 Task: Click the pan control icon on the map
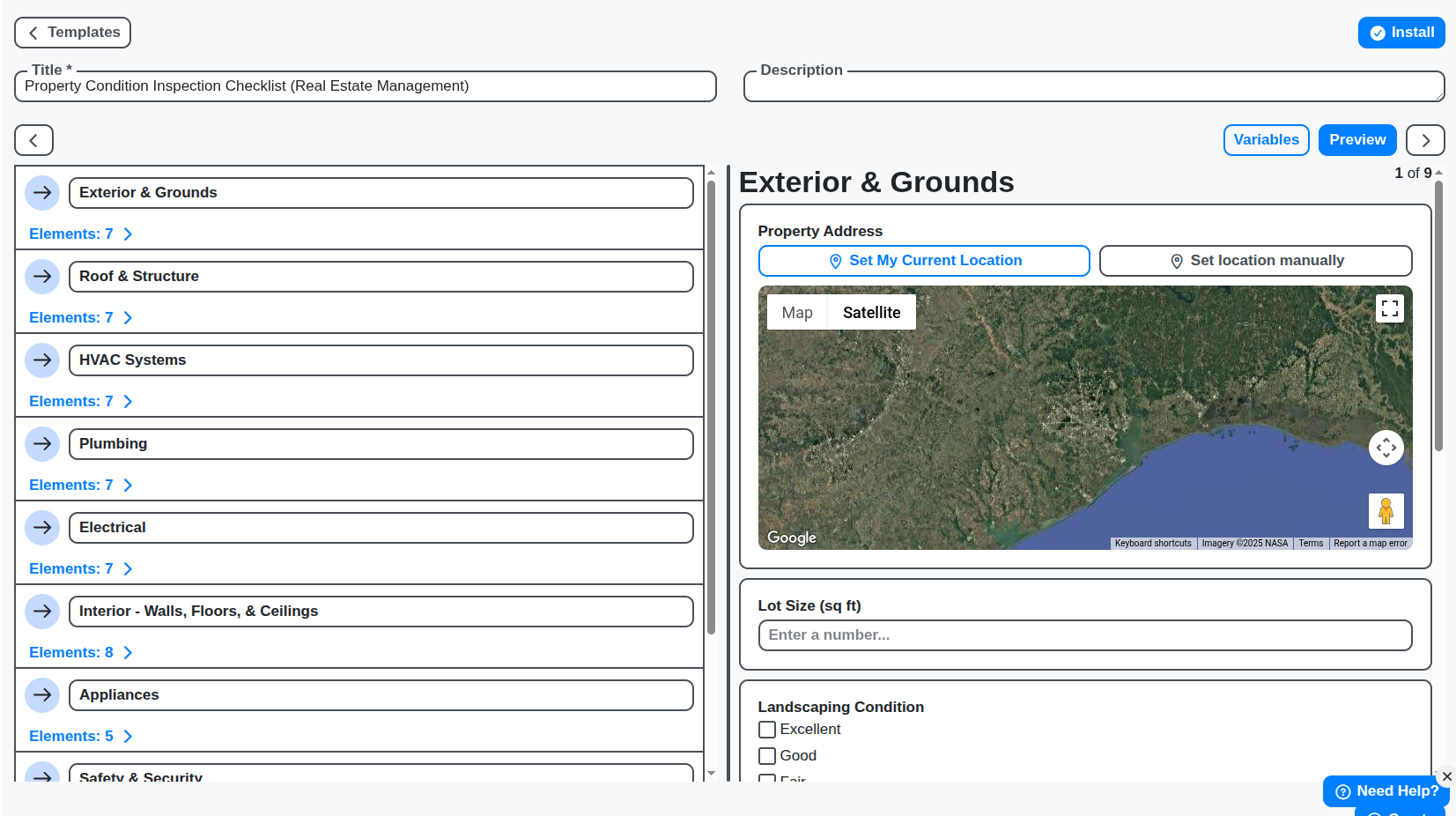pos(1386,448)
